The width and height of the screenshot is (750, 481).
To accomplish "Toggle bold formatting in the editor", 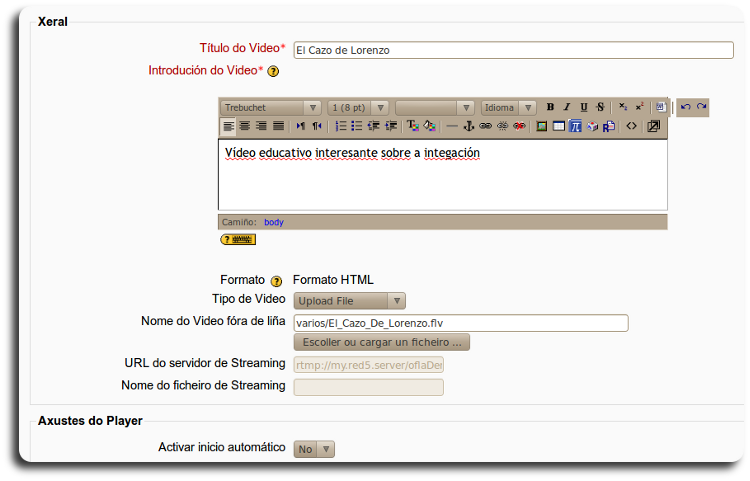I will [550, 107].
